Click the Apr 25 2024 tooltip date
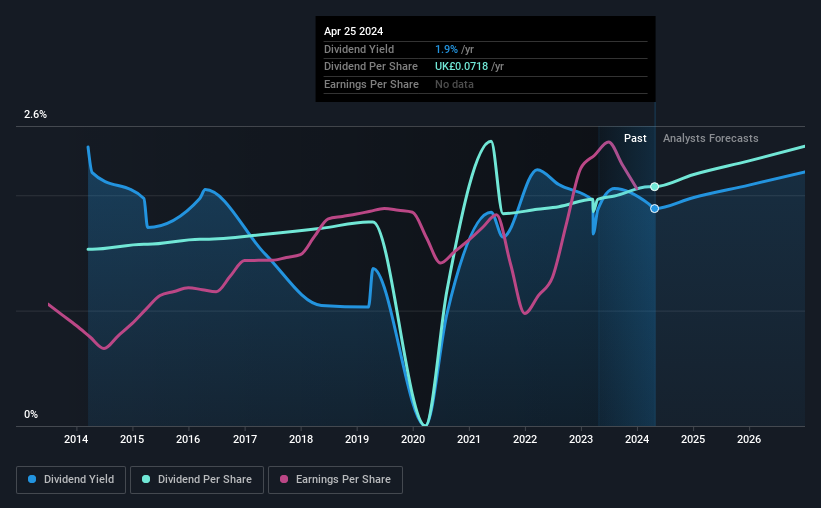Image resolution: width=821 pixels, height=508 pixels. [353, 31]
